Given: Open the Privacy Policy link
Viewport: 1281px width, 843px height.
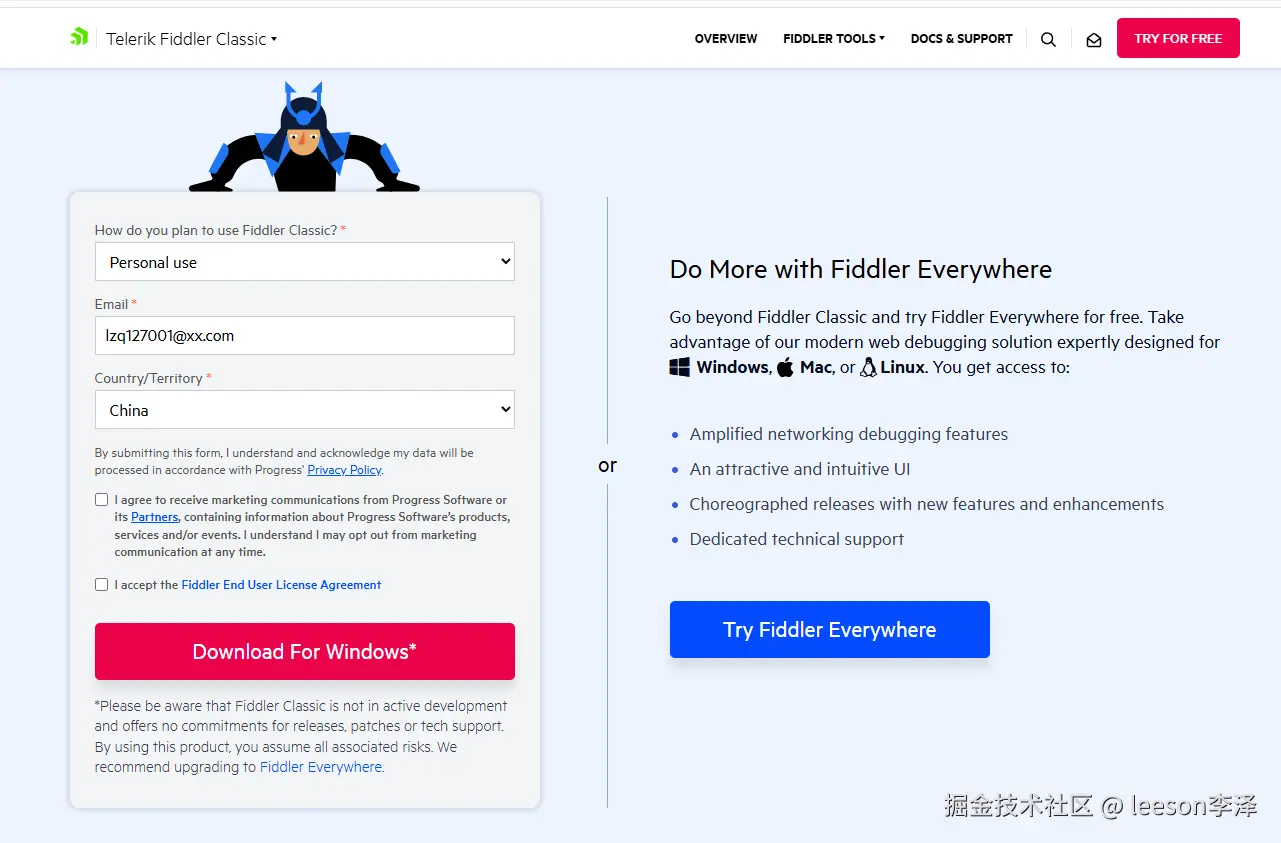Looking at the screenshot, I should tap(344, 470).
